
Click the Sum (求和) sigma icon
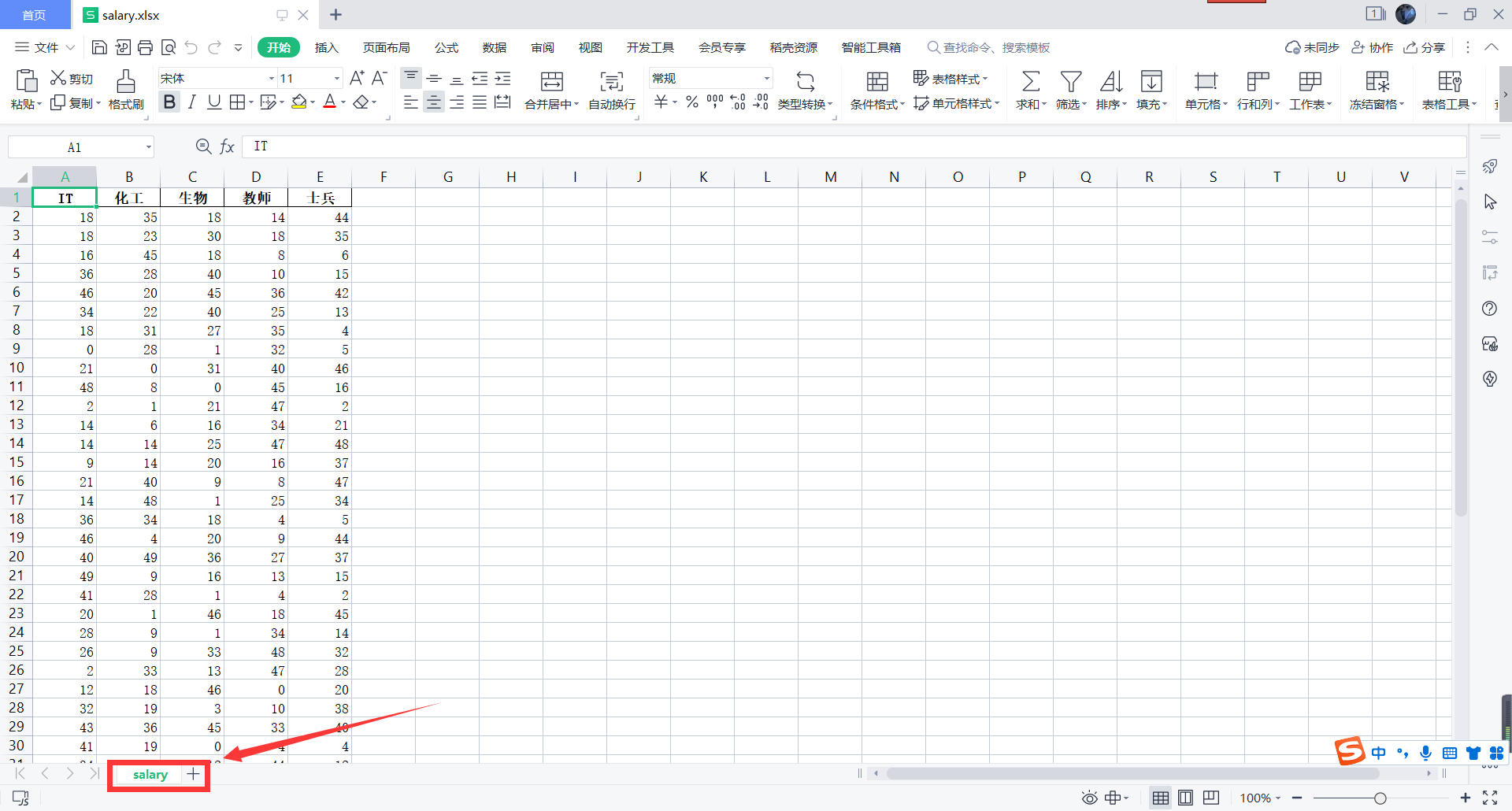(x=1030, y=81)
